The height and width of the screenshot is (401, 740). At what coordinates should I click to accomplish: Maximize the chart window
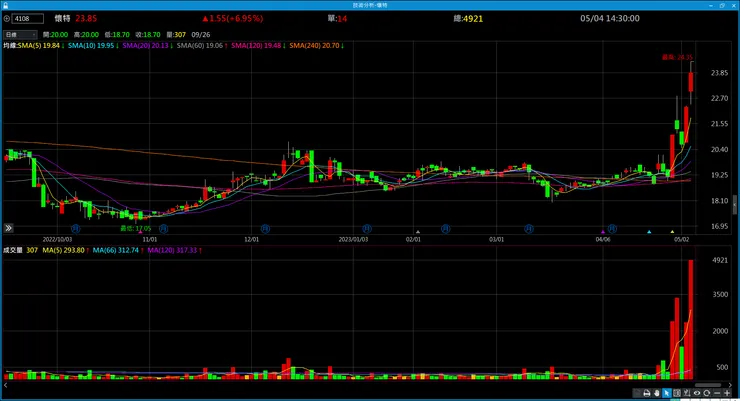click(x=722, y=5)
